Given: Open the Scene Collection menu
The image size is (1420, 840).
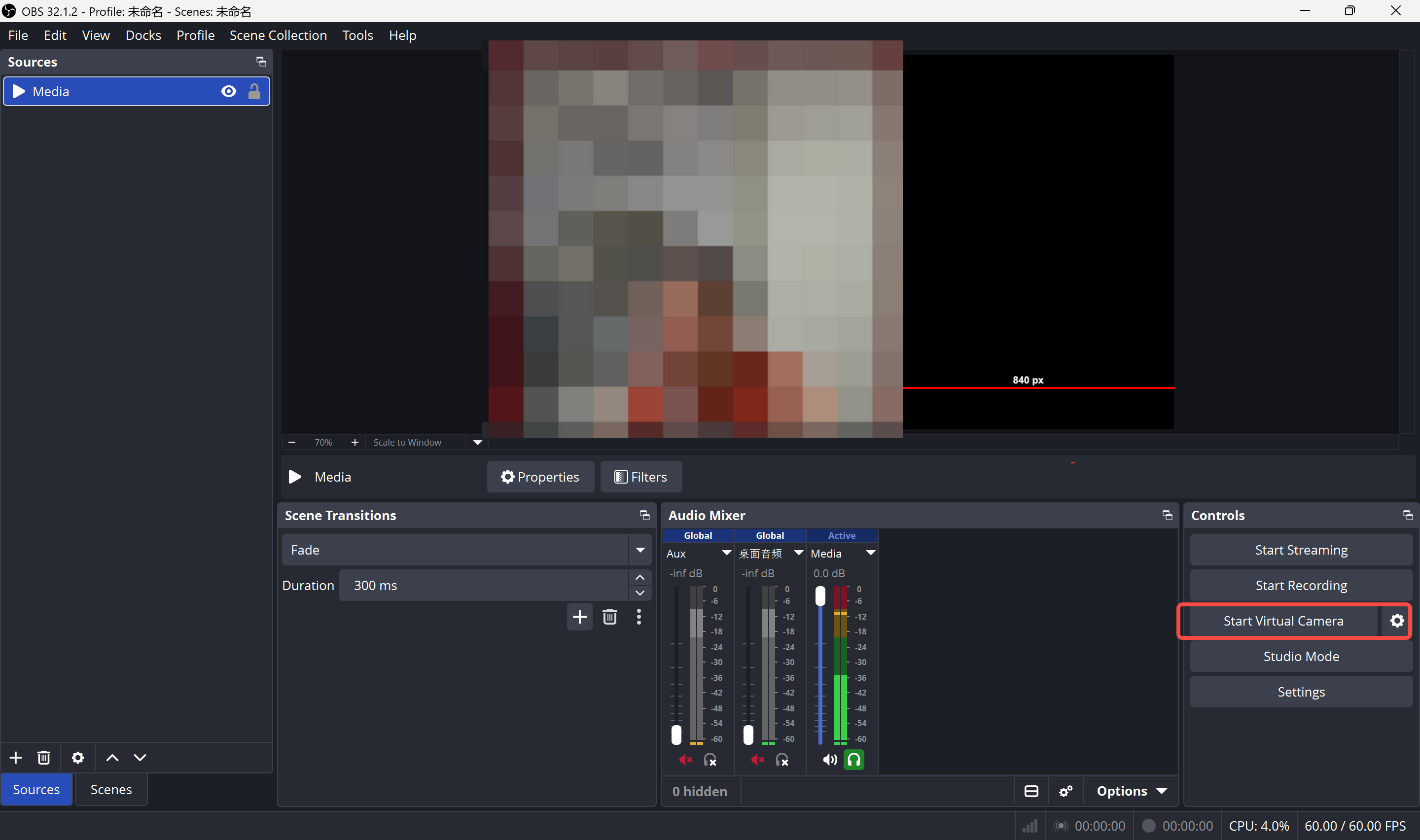Looking at the screenshot, I should coord(278,35).
